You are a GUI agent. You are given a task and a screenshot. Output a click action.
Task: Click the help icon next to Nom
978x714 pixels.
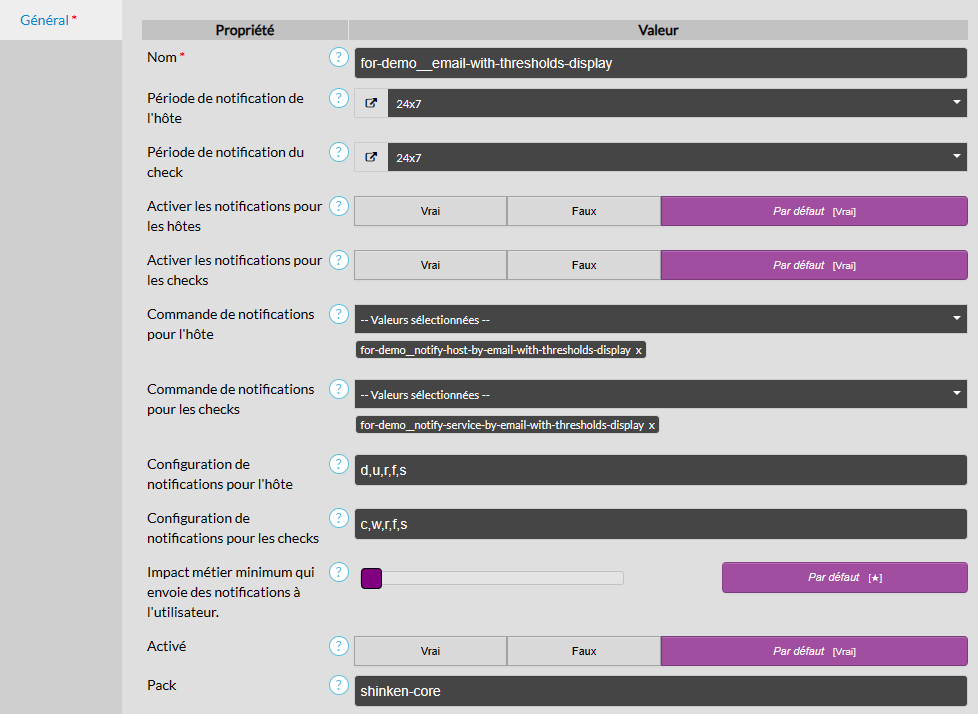pyautogui.click(x=338, y=58)
